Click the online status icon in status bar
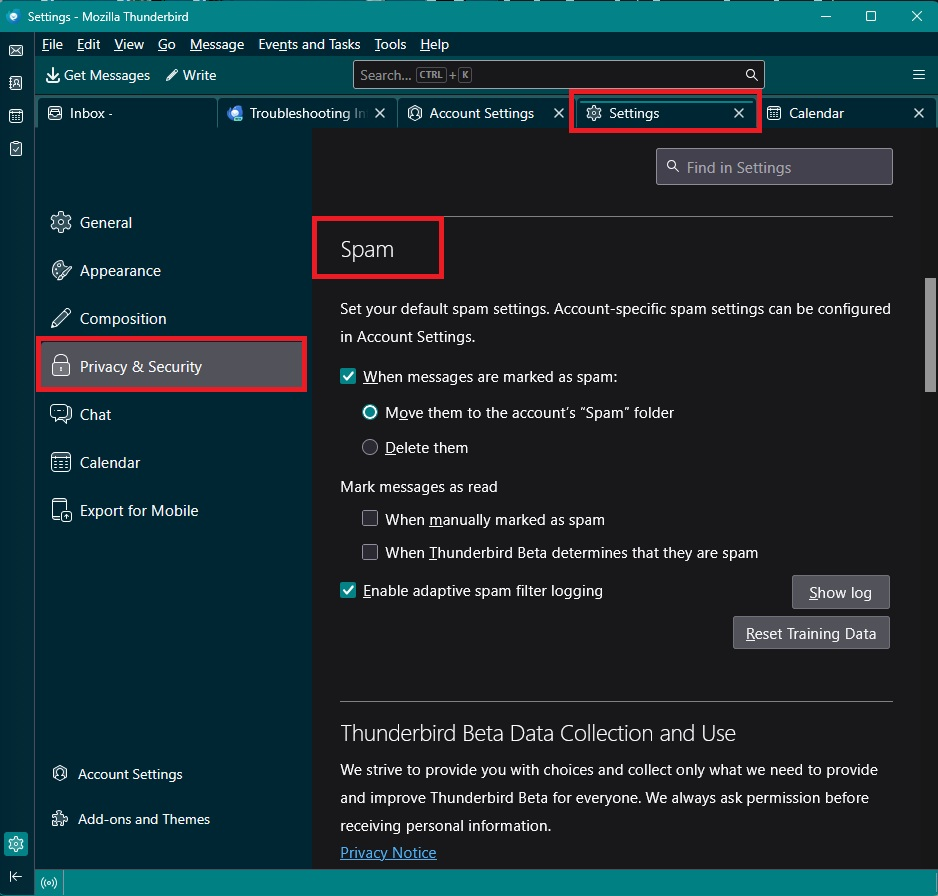The image size is (938, 896). click(49, 882)
